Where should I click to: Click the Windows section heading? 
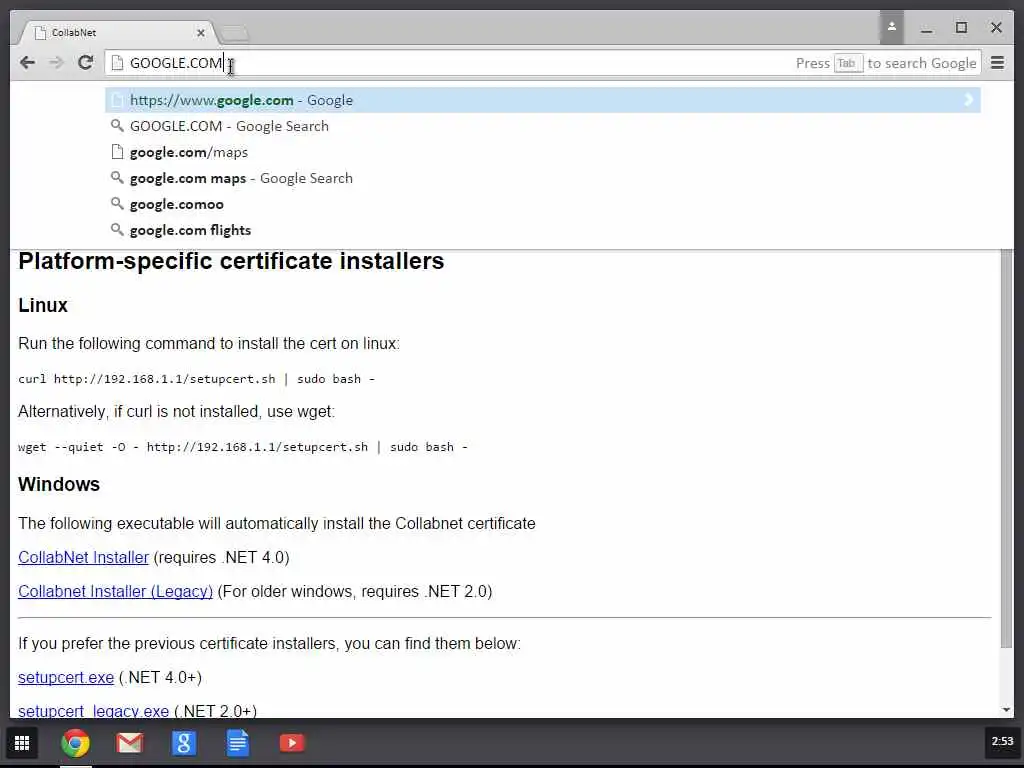point(59,485)
